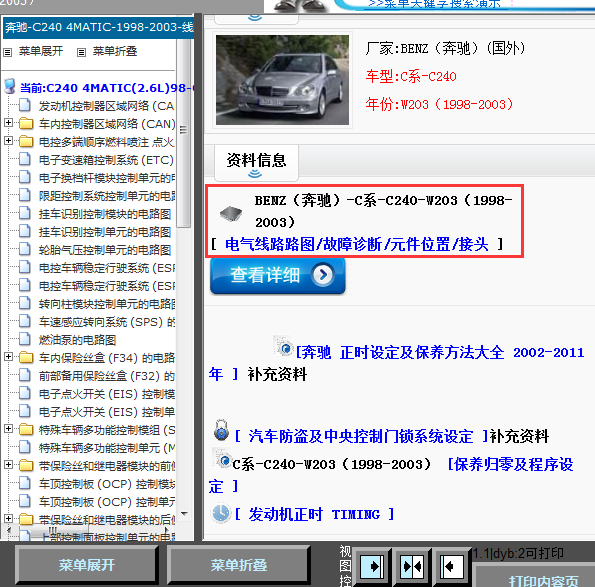Select 挂车识别控制单元的电路图 tree item
This screenshot has width=595, height=587.
click(104, 231)
